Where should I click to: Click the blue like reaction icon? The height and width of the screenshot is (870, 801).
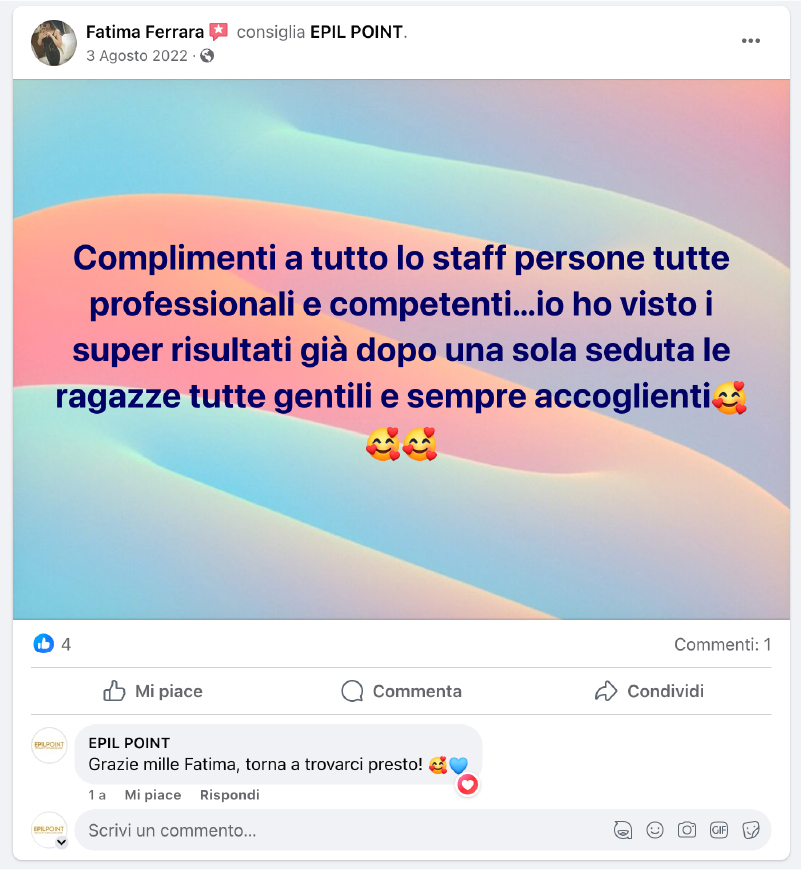coord(43,644)
